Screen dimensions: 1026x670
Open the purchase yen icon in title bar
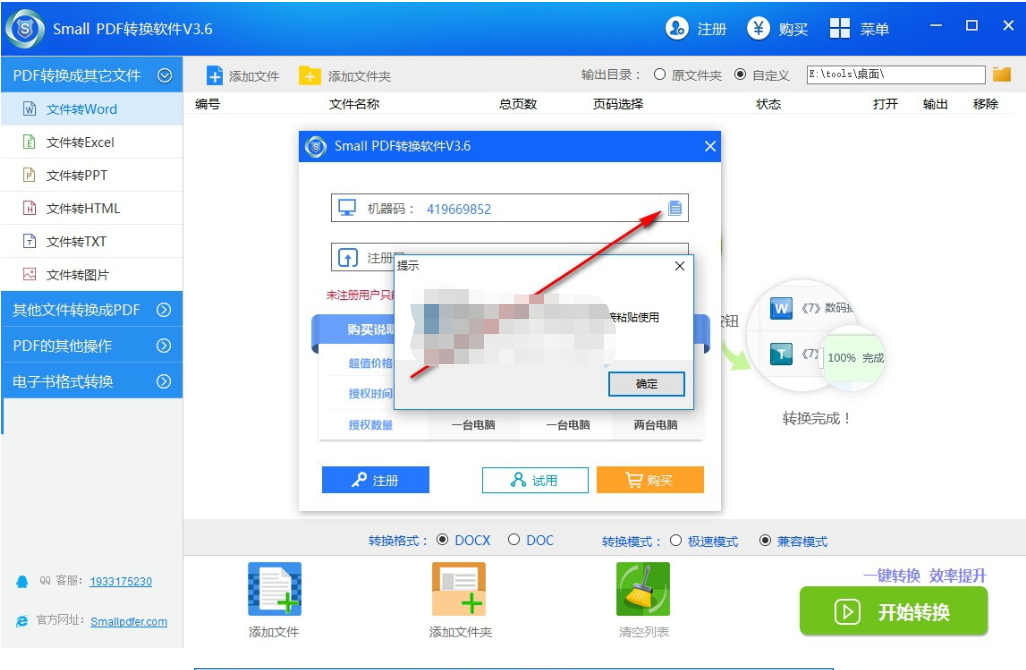tap(758, 28)
